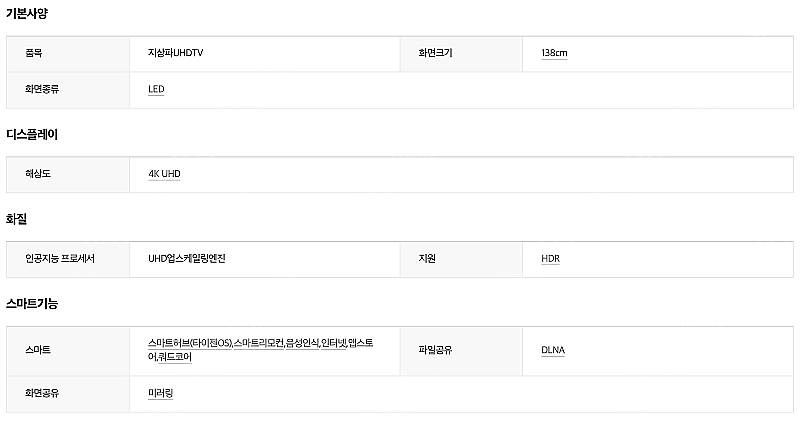Click the 인공지능 프로세서 label cell
Image resolution: width=800 pixels, height=421 pixels.
68,259
